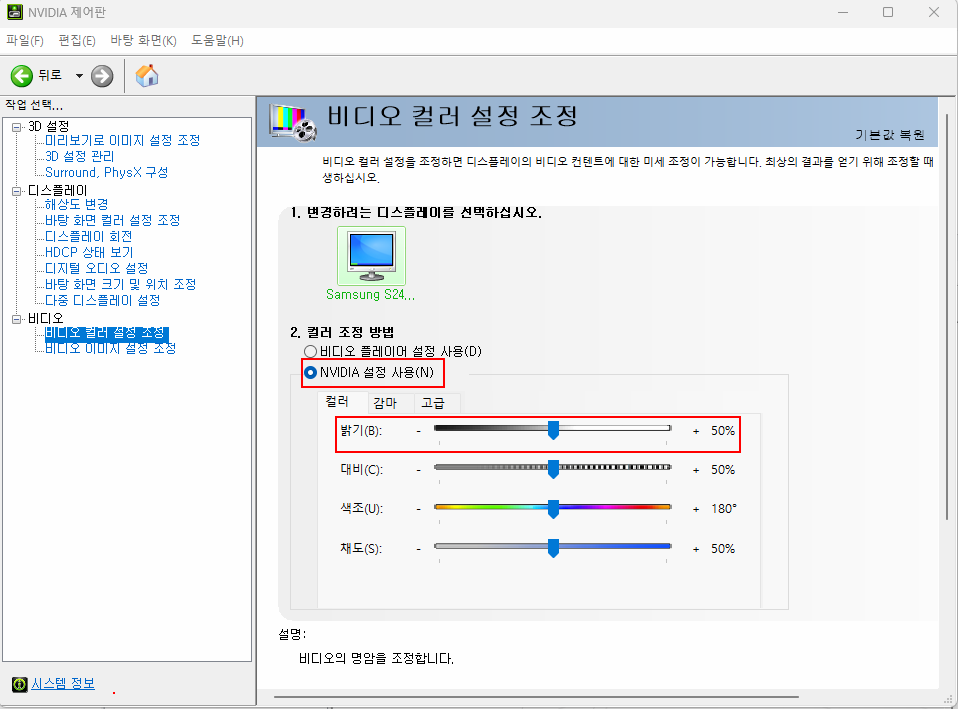Click the 채도 saturation plus sign

click(x=696, y=549)
